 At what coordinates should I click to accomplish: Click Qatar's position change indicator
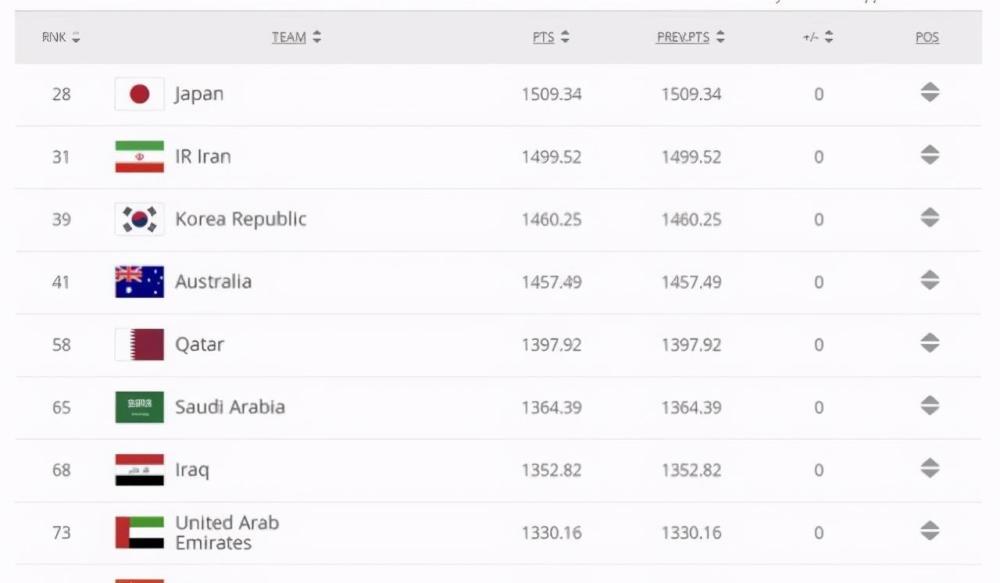click(930, 343)
